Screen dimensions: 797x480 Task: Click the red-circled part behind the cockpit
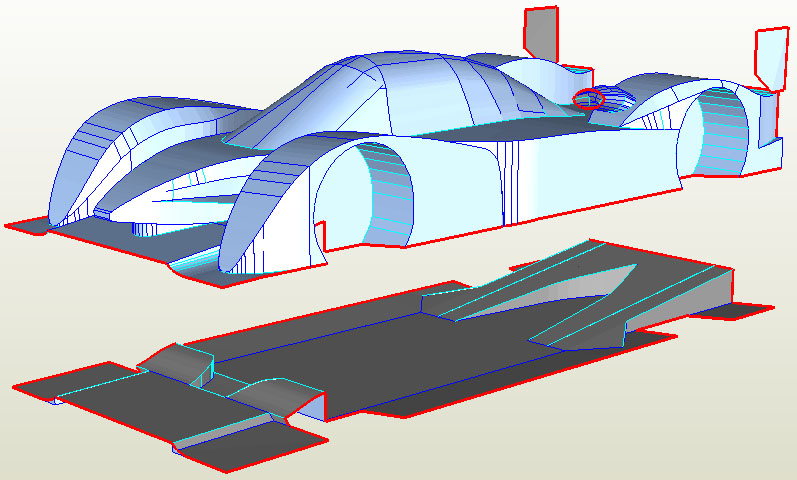click(x=589, y=98)
